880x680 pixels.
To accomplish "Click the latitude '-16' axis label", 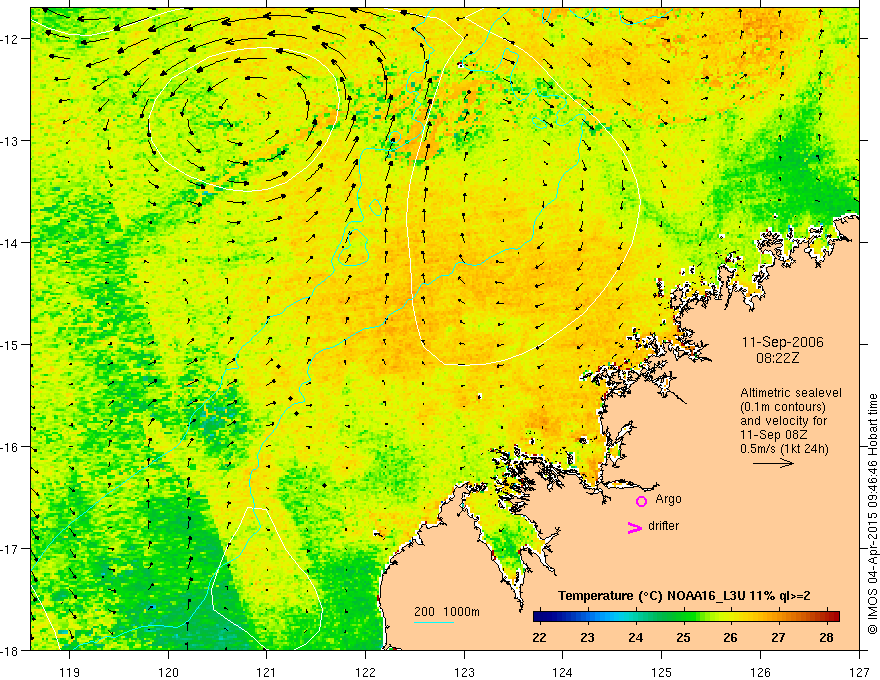I will [x=11, y=447].
